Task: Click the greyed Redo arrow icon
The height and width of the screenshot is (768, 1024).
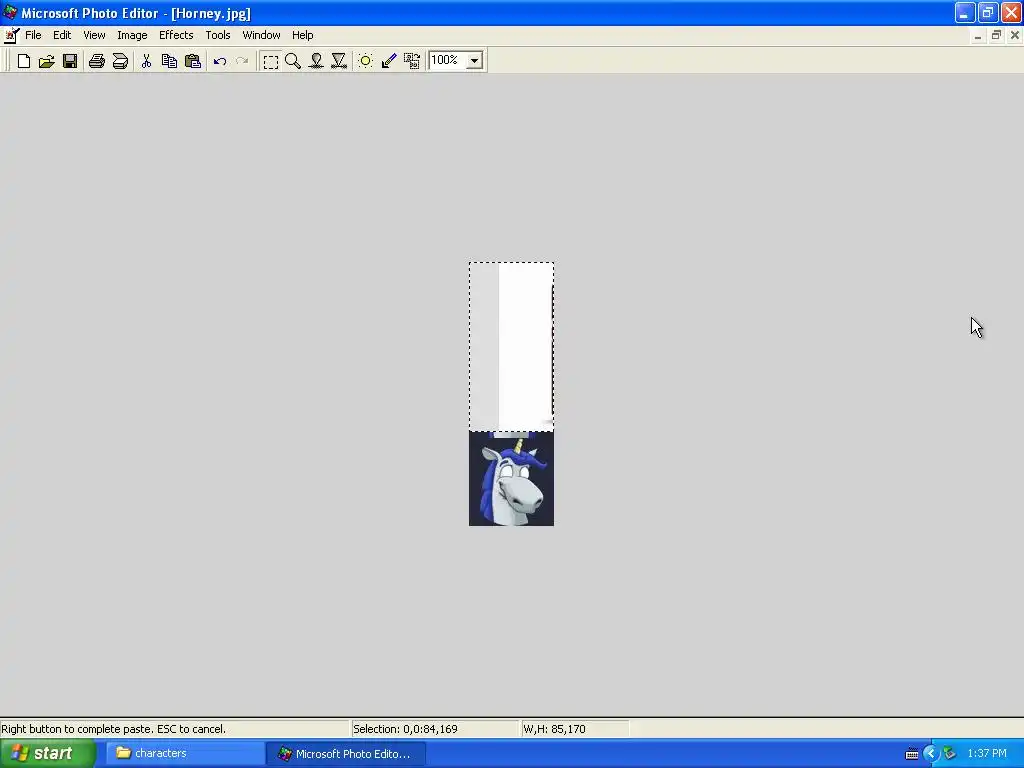Action: tap(242, 61)
